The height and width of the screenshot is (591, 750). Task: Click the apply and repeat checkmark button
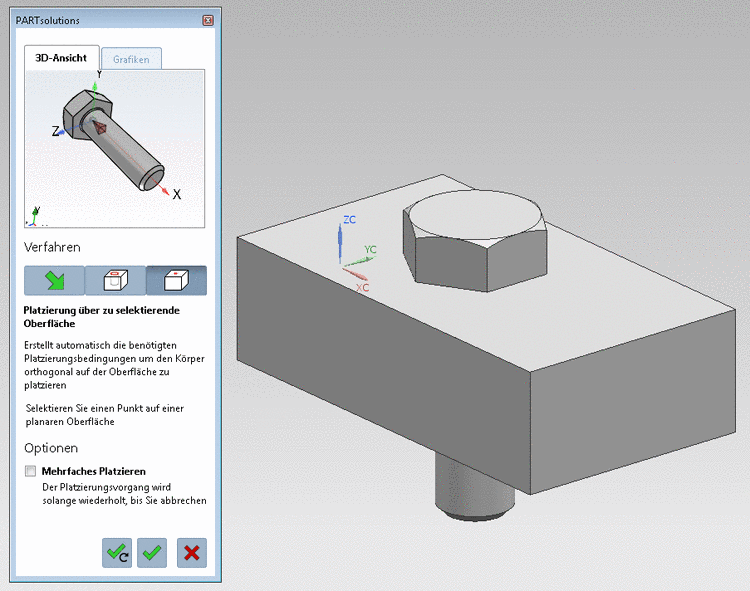tap(117, 553)
